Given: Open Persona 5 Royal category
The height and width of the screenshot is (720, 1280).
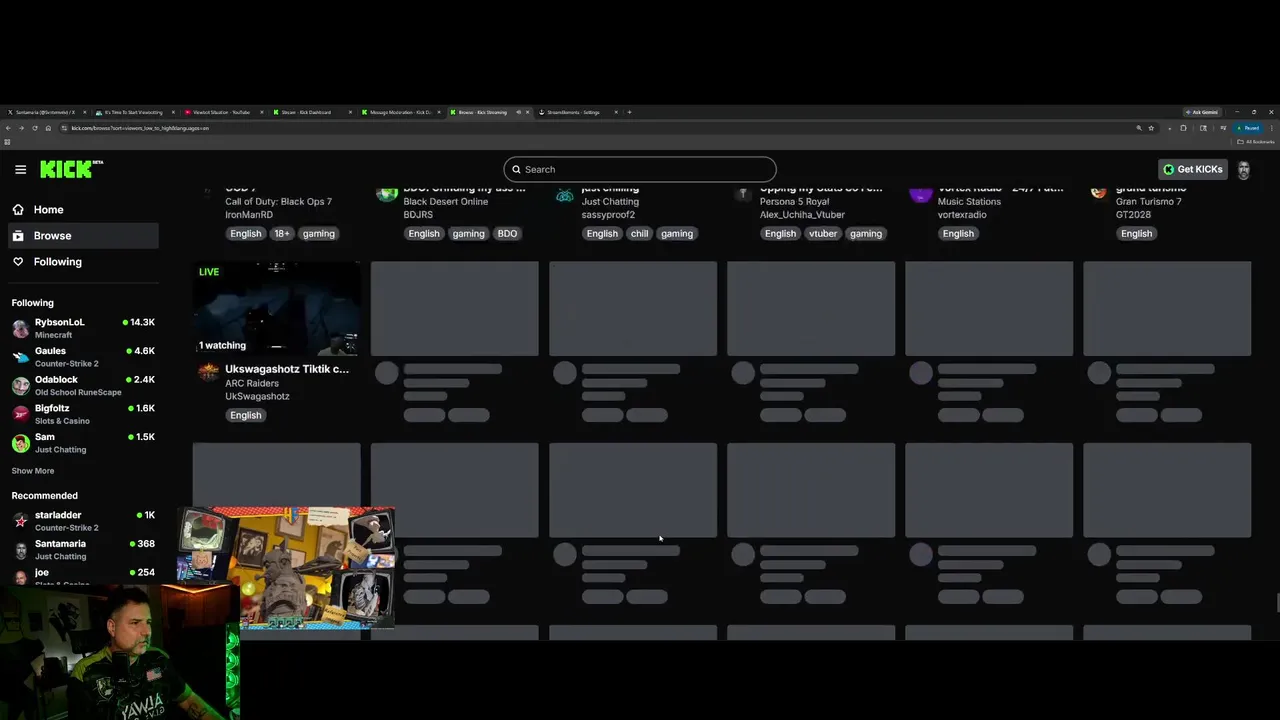Looking at the screenshot, I should click(x=794, y=202).
